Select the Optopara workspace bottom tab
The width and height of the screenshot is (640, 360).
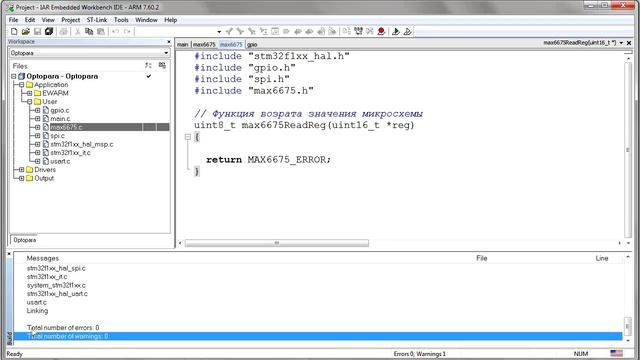coord(24,240)
